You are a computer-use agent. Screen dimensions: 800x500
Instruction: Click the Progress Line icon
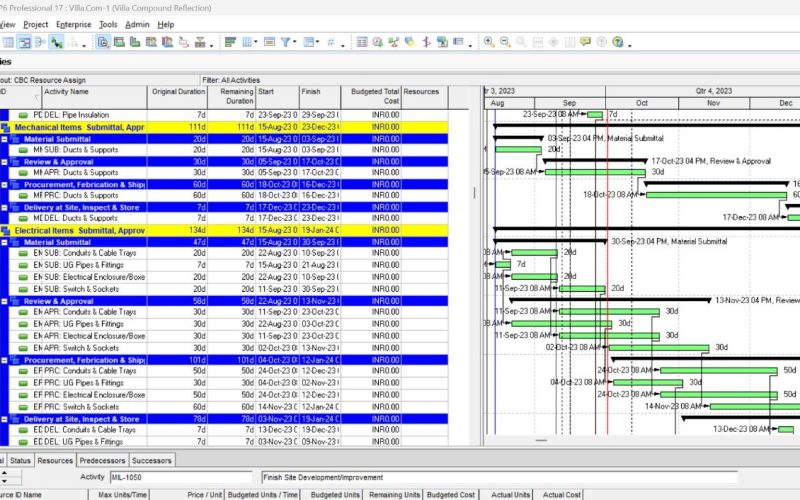click(426, 42)
